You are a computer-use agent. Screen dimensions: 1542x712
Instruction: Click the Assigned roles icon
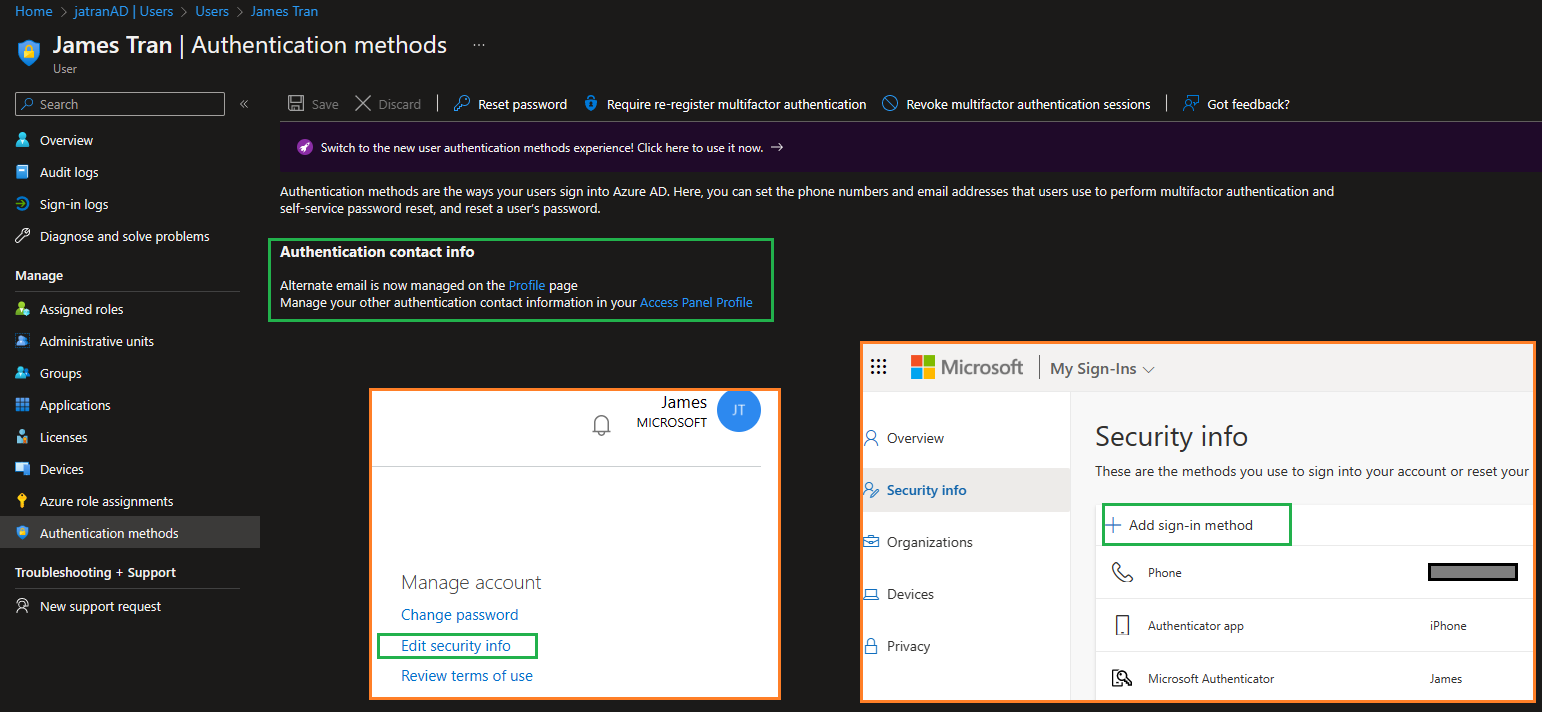(23, 309)
